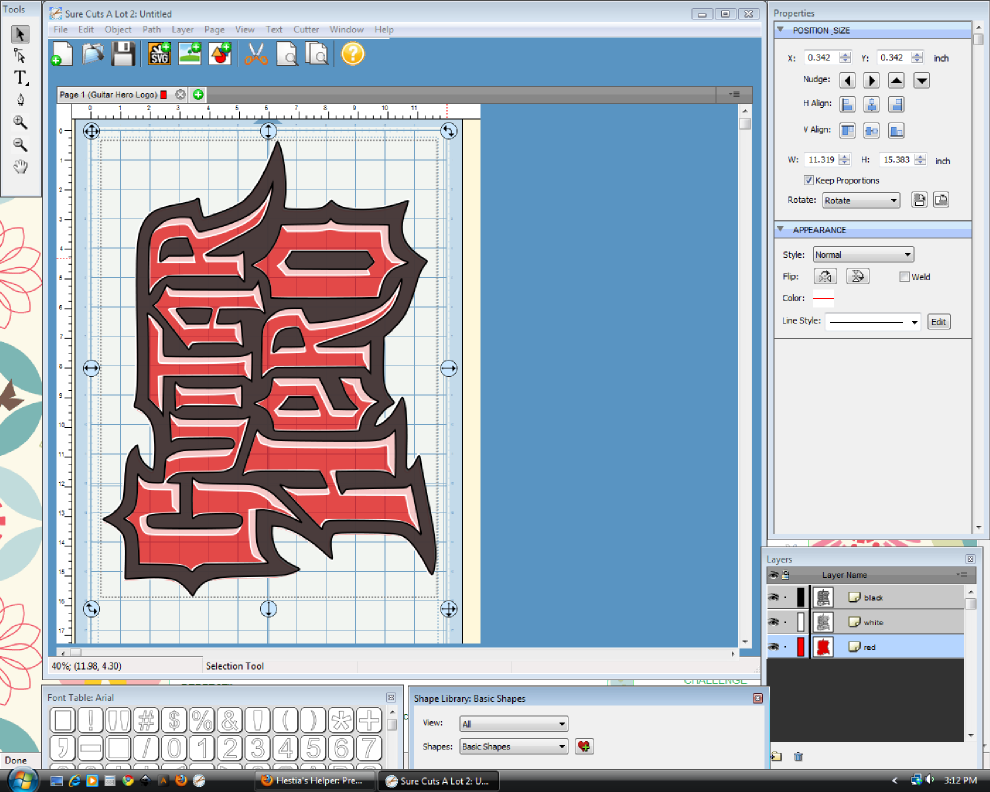This screenshot has width=990, height=792.
Task: Import an SVG file
Action: point(159,54)
